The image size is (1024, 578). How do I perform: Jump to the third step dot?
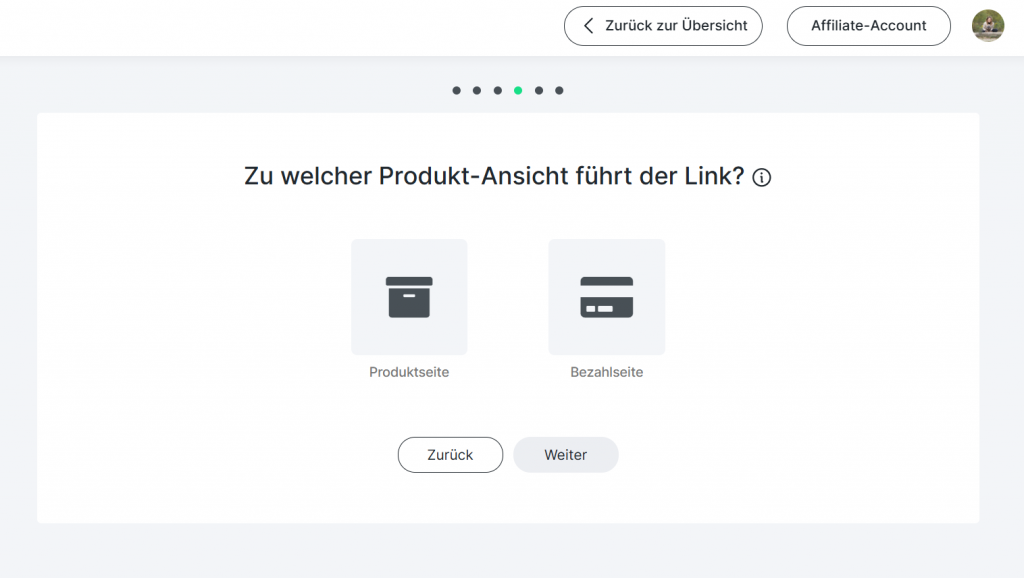tap(497, 91)
